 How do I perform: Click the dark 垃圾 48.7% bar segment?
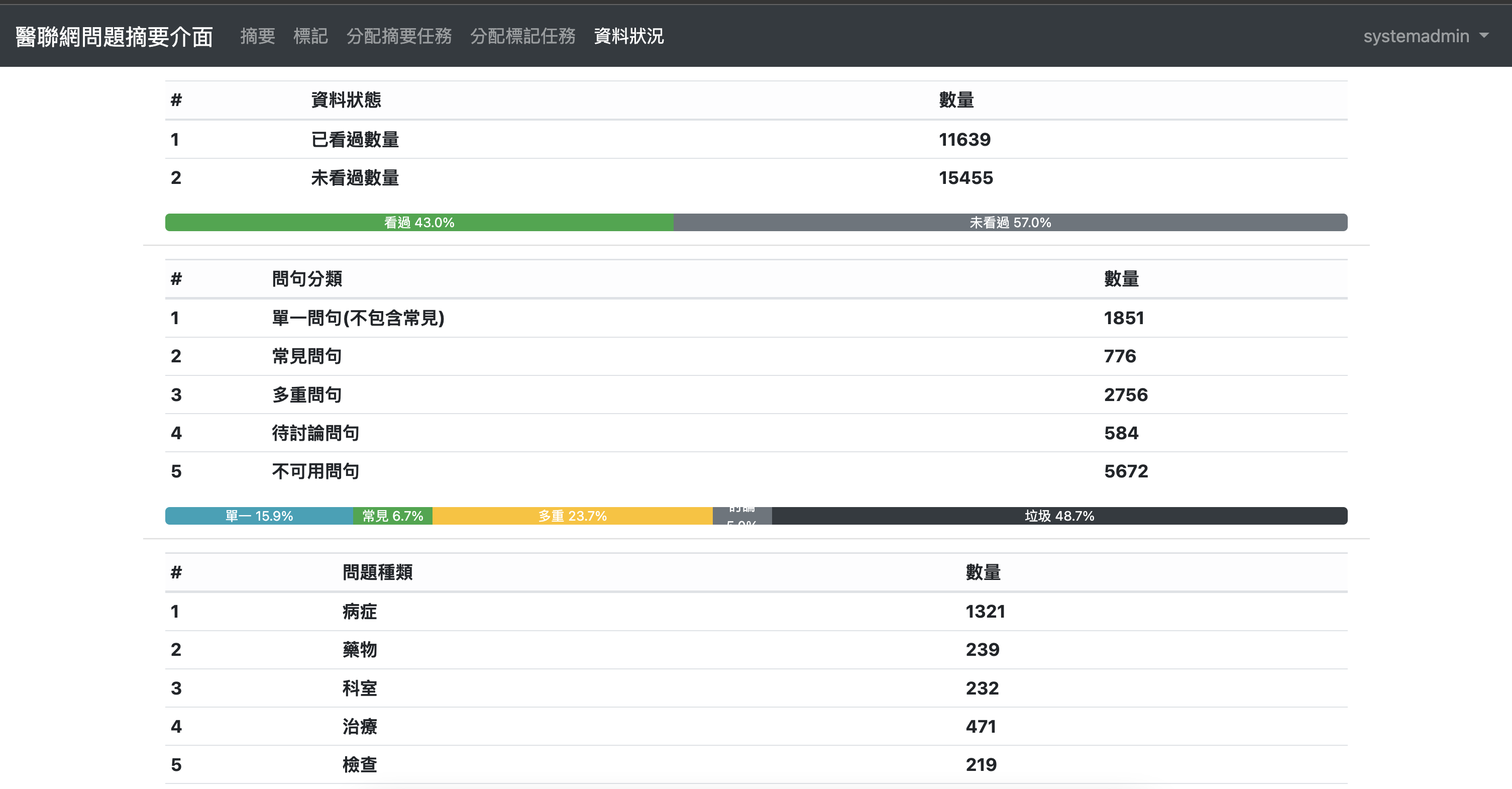point(1059,516)
